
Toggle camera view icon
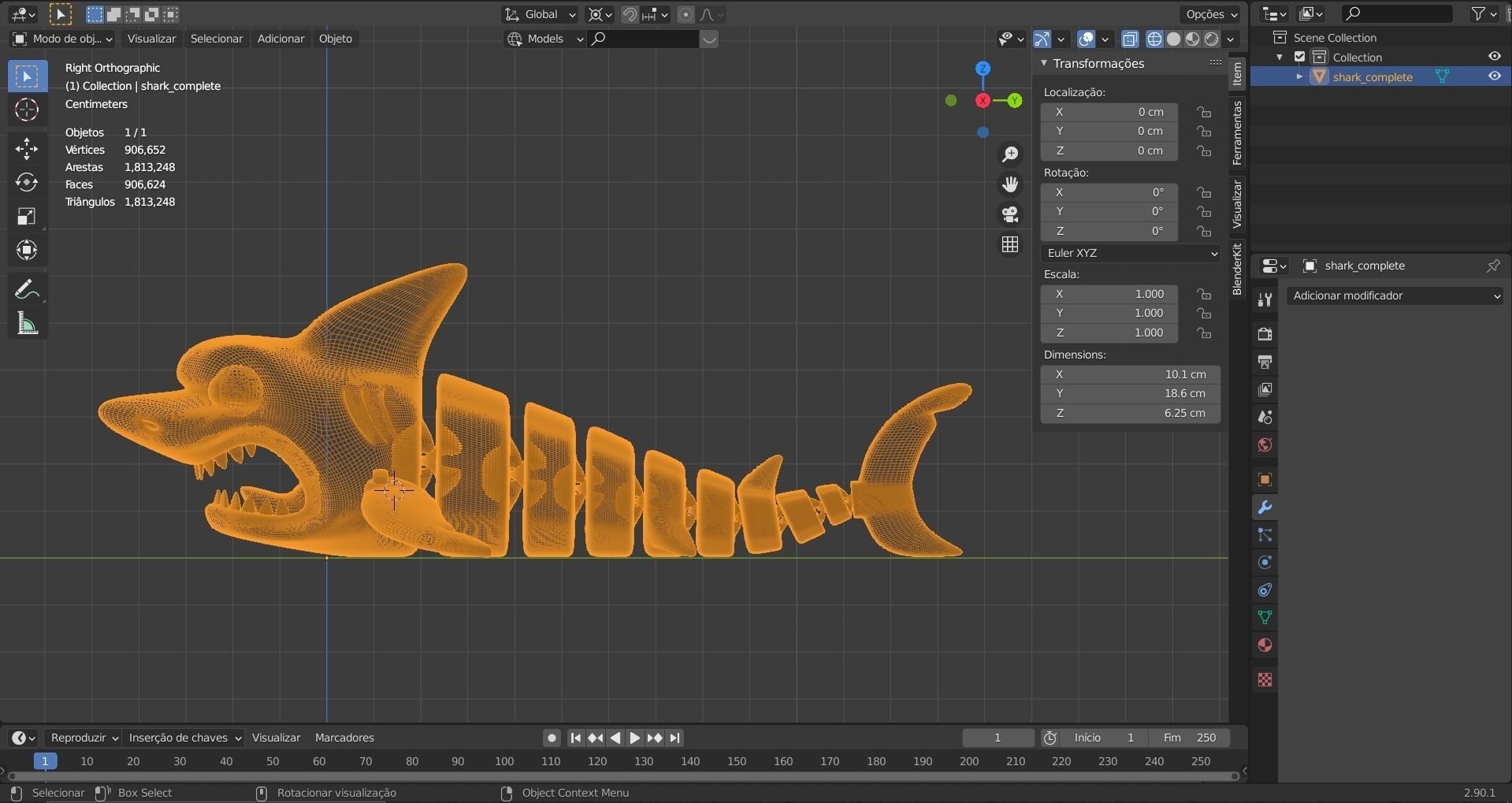click(x=1010, y=214)
